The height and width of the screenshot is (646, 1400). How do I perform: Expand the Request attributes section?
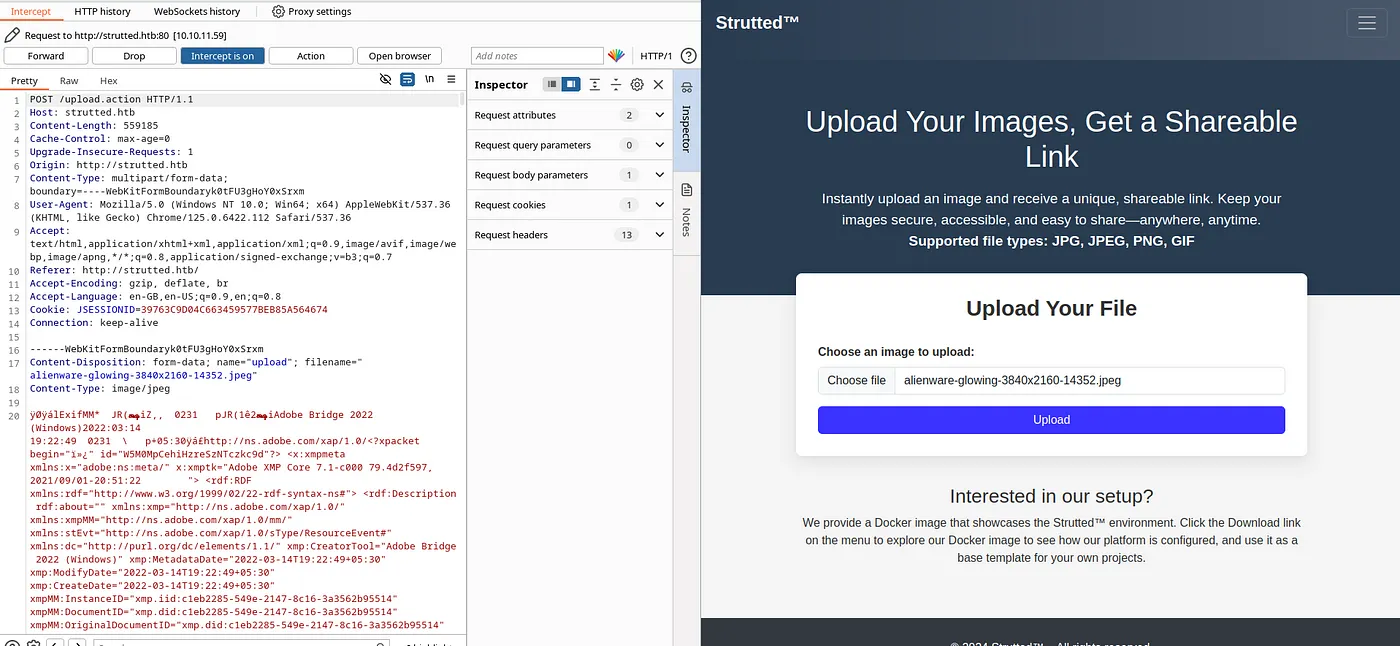[659, 115]
